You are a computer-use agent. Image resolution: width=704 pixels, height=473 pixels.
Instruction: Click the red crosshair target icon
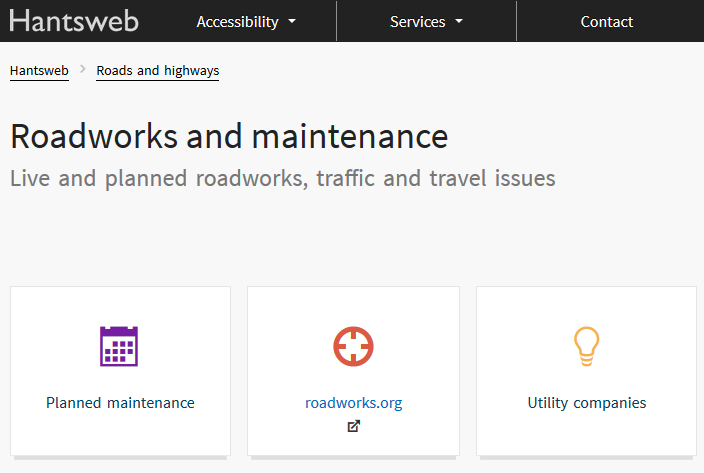[353, 346]
